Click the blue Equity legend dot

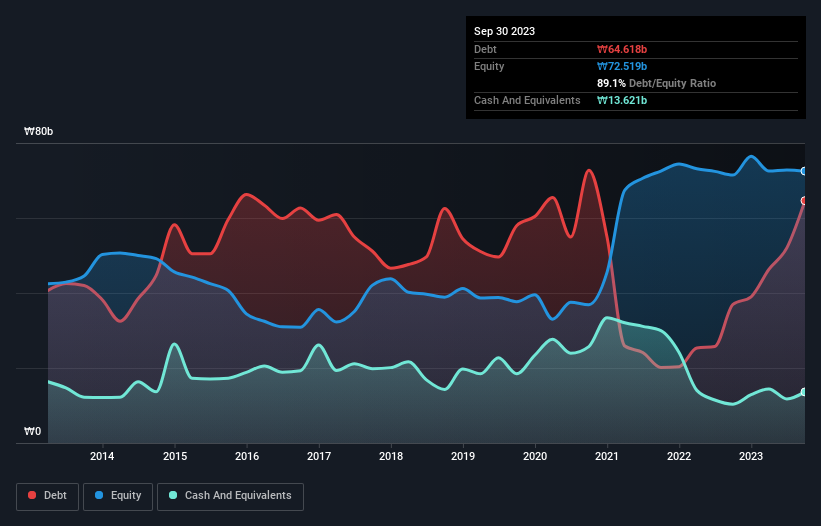(98, 495)
